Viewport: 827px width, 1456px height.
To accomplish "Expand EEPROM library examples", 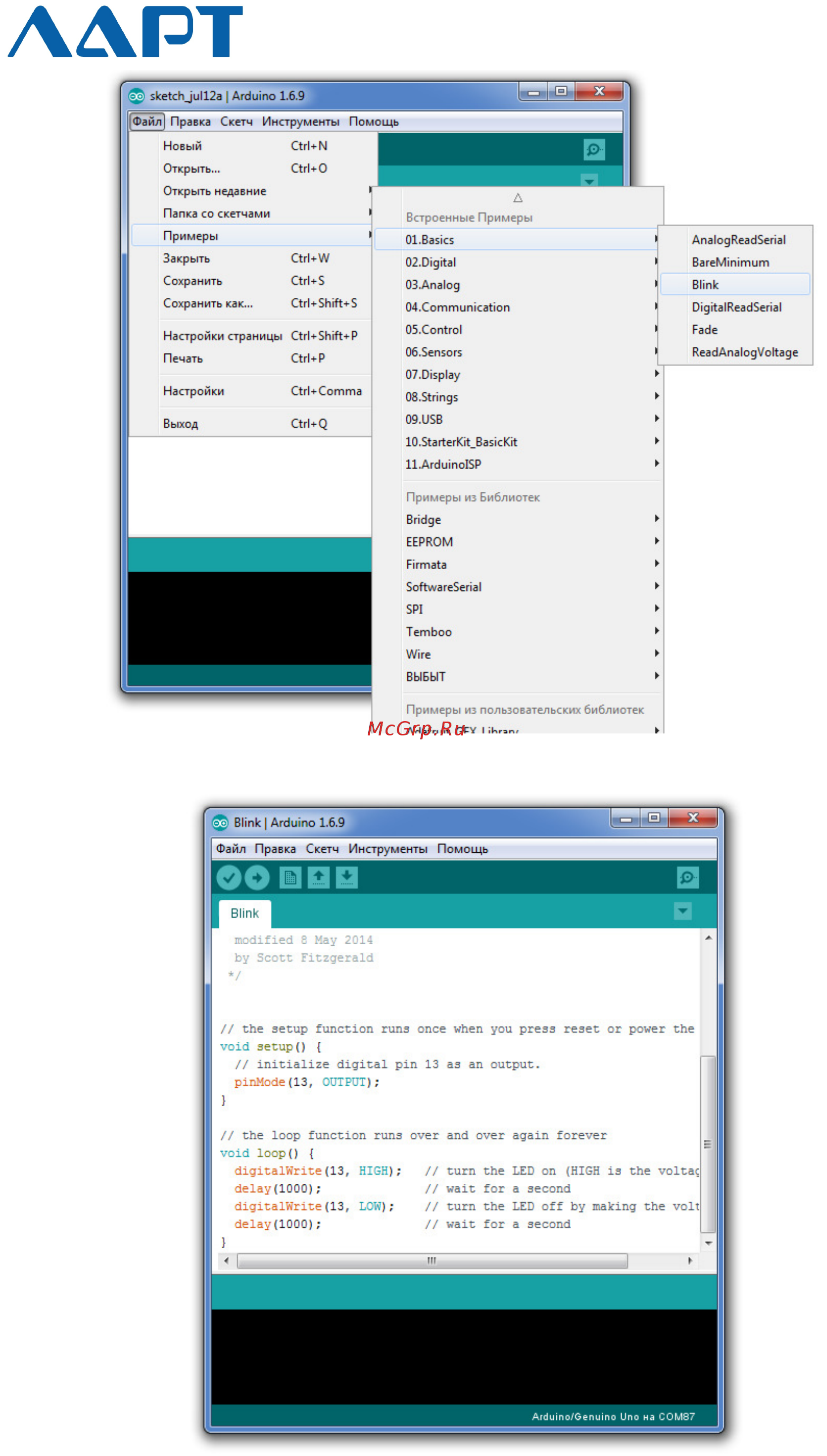I will tap(518, 542).
